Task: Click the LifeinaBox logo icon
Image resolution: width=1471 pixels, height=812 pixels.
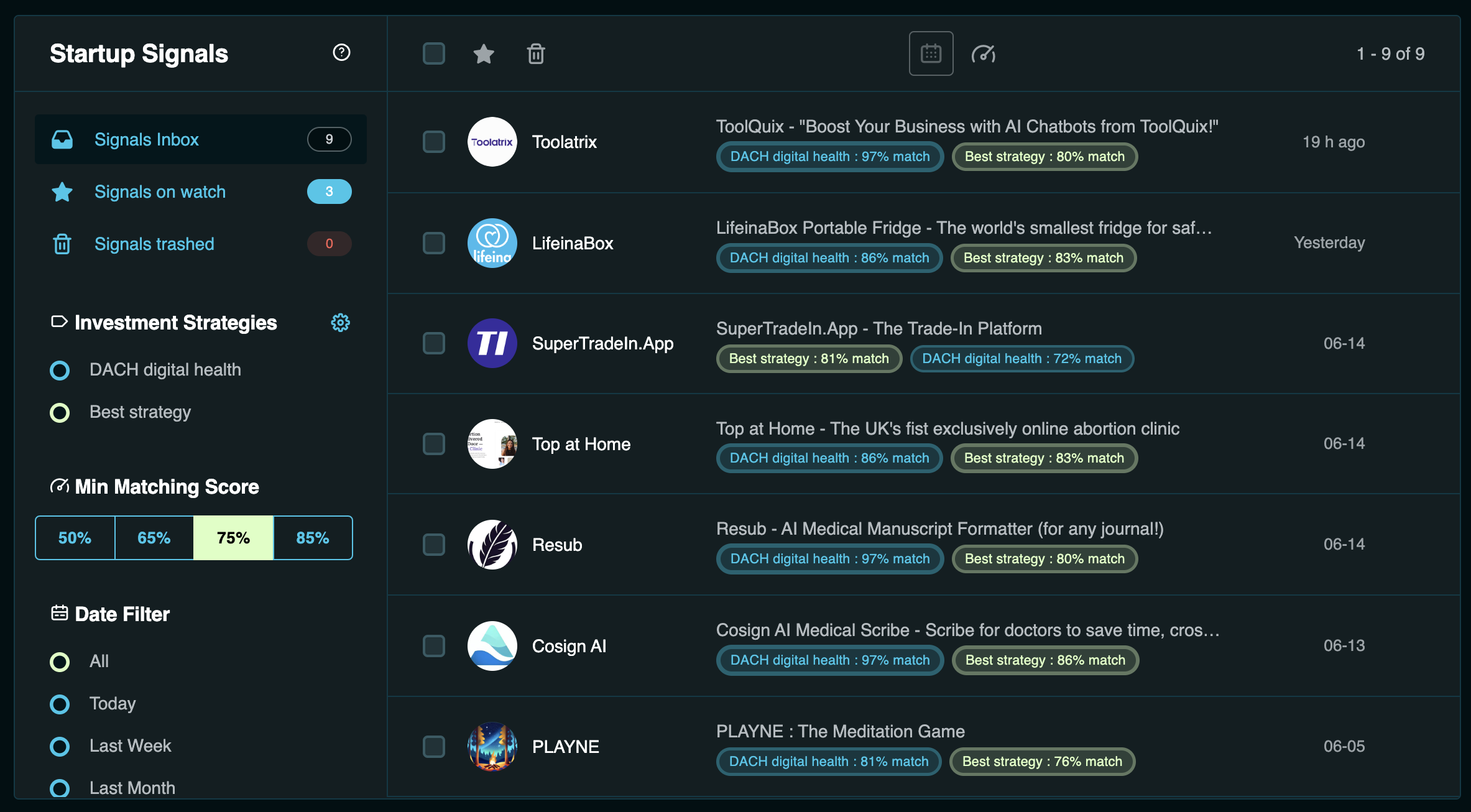Action: (x=492, y=243)
